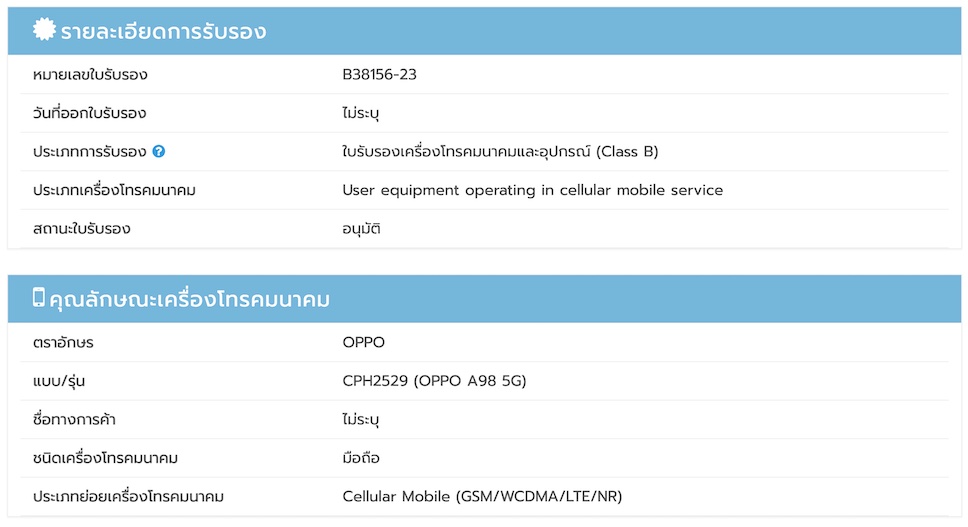Viewport: 968px width, 527px height.
Task: Click the help icon beside ประเภทการรับรอง
Action: coord(159,152)
